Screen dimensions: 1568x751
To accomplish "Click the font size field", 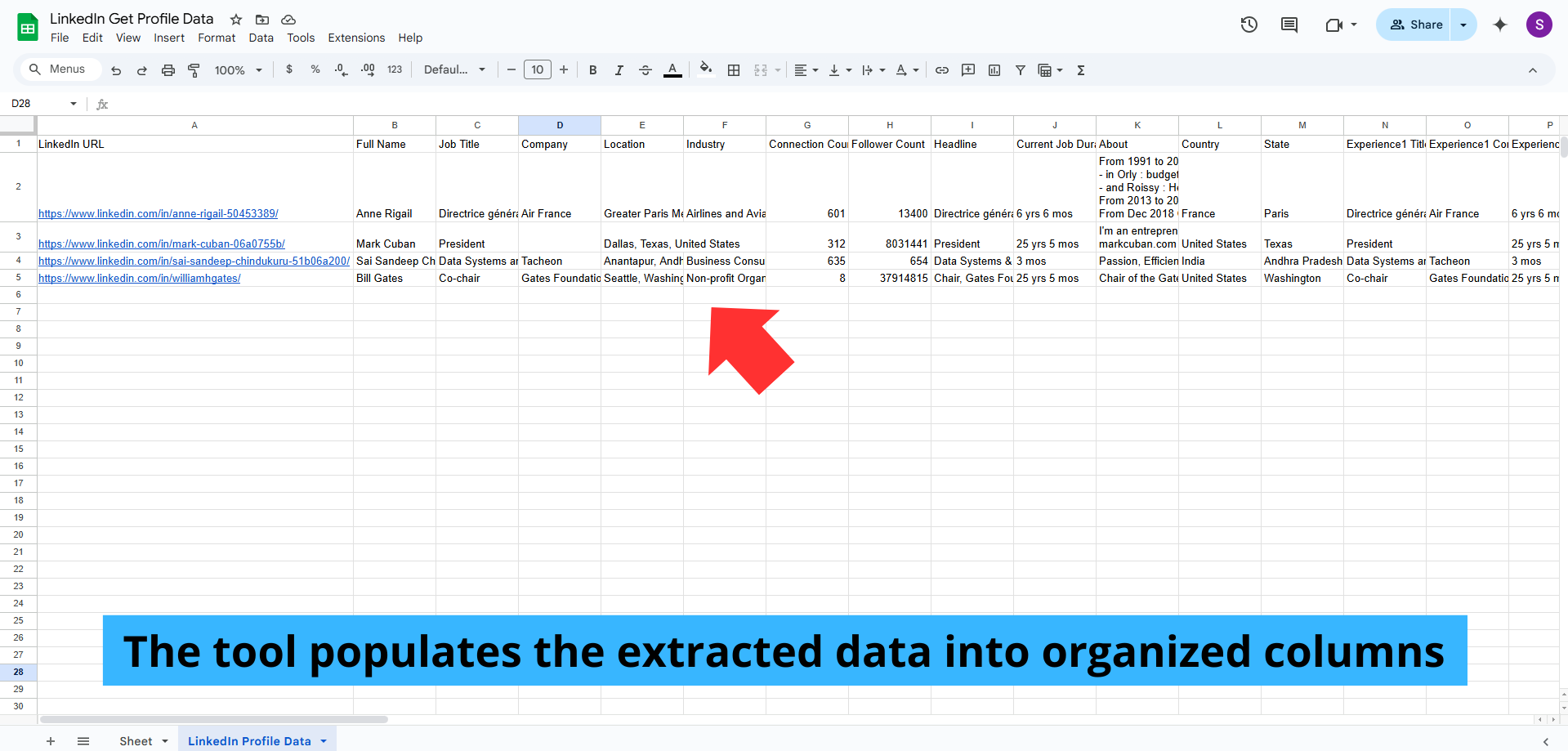I will [x=538, y=70].
